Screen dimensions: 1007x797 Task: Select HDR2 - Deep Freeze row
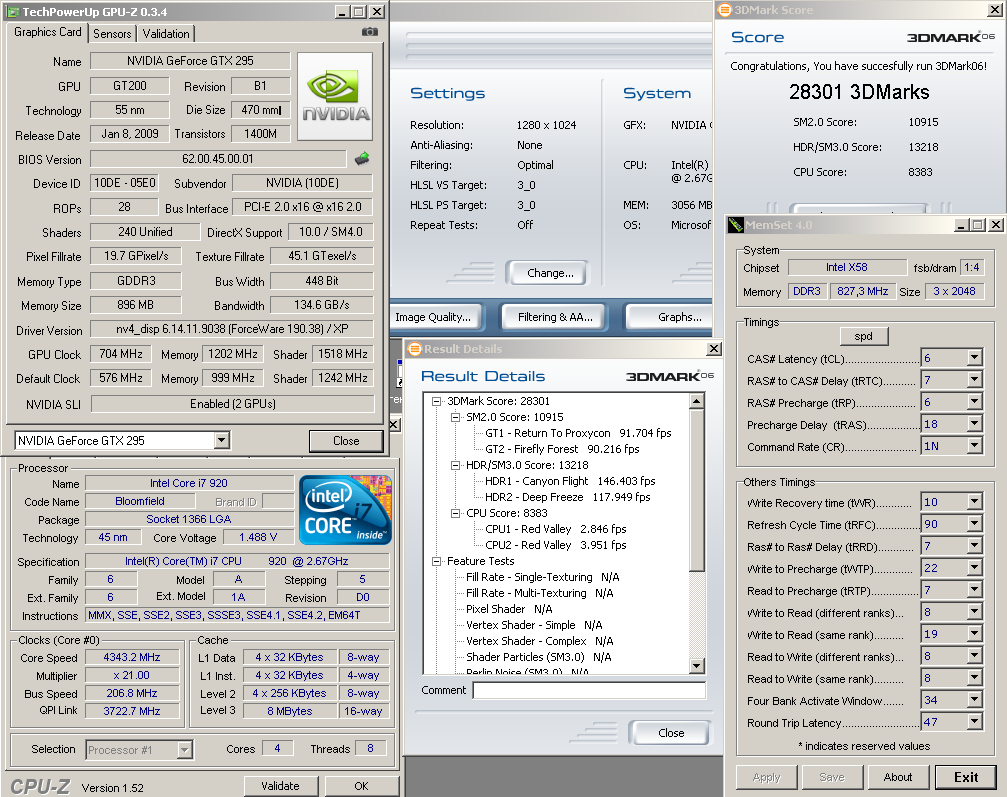coord(567,497)
